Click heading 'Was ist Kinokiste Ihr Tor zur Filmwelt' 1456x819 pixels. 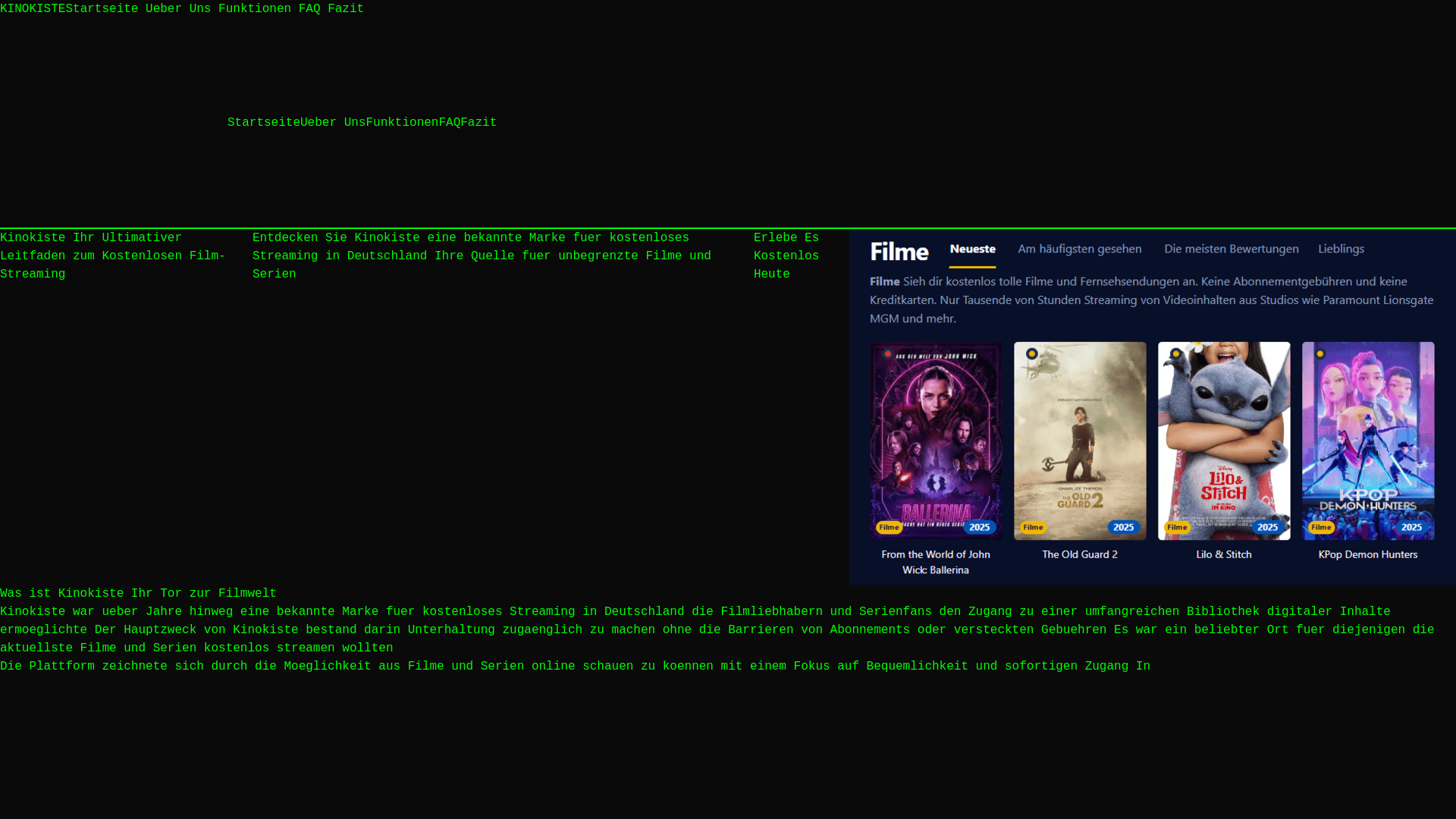click(138, 594)
